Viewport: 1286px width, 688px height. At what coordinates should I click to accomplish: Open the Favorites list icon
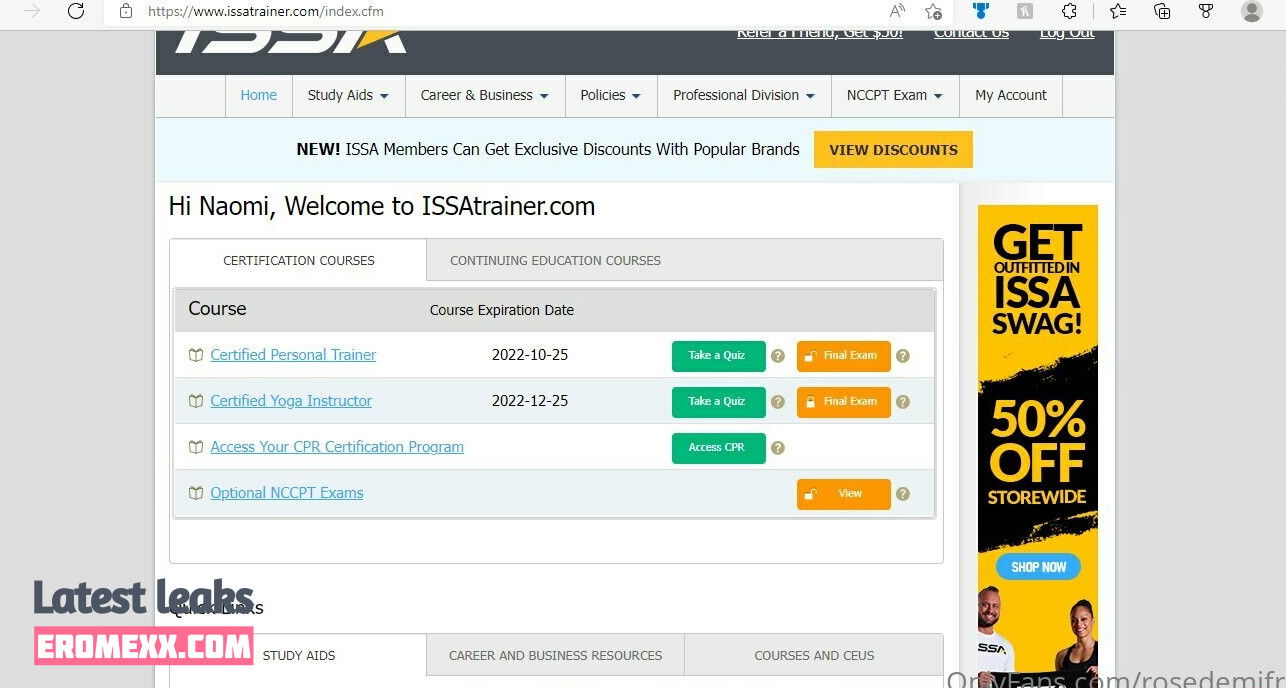click(x=1118, y=11)
